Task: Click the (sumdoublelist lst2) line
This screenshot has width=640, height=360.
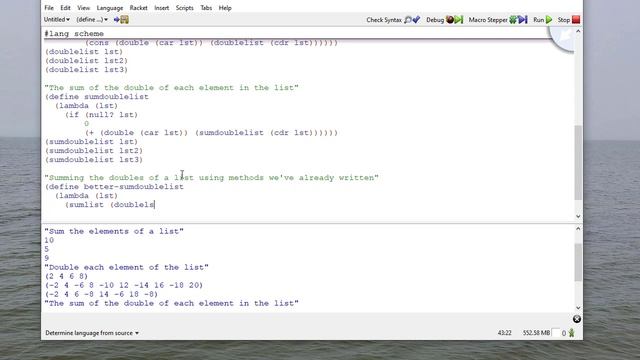Action: click(94, 151)
